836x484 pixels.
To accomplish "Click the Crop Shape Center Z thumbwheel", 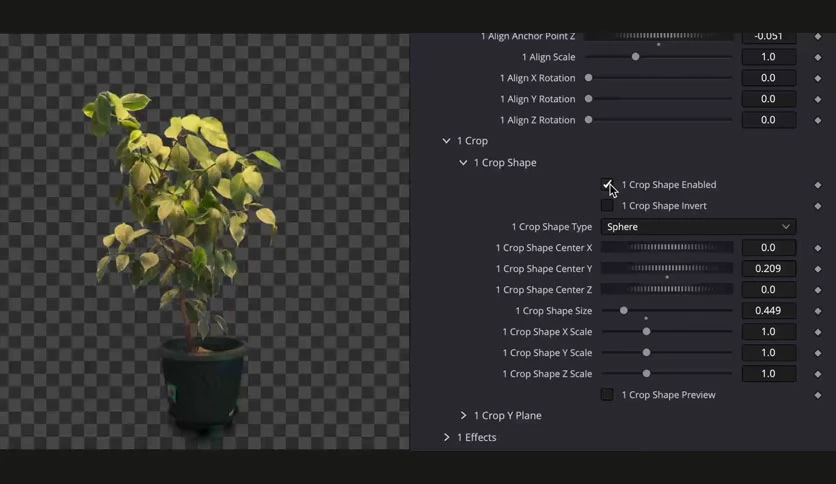I will point(667,289).
